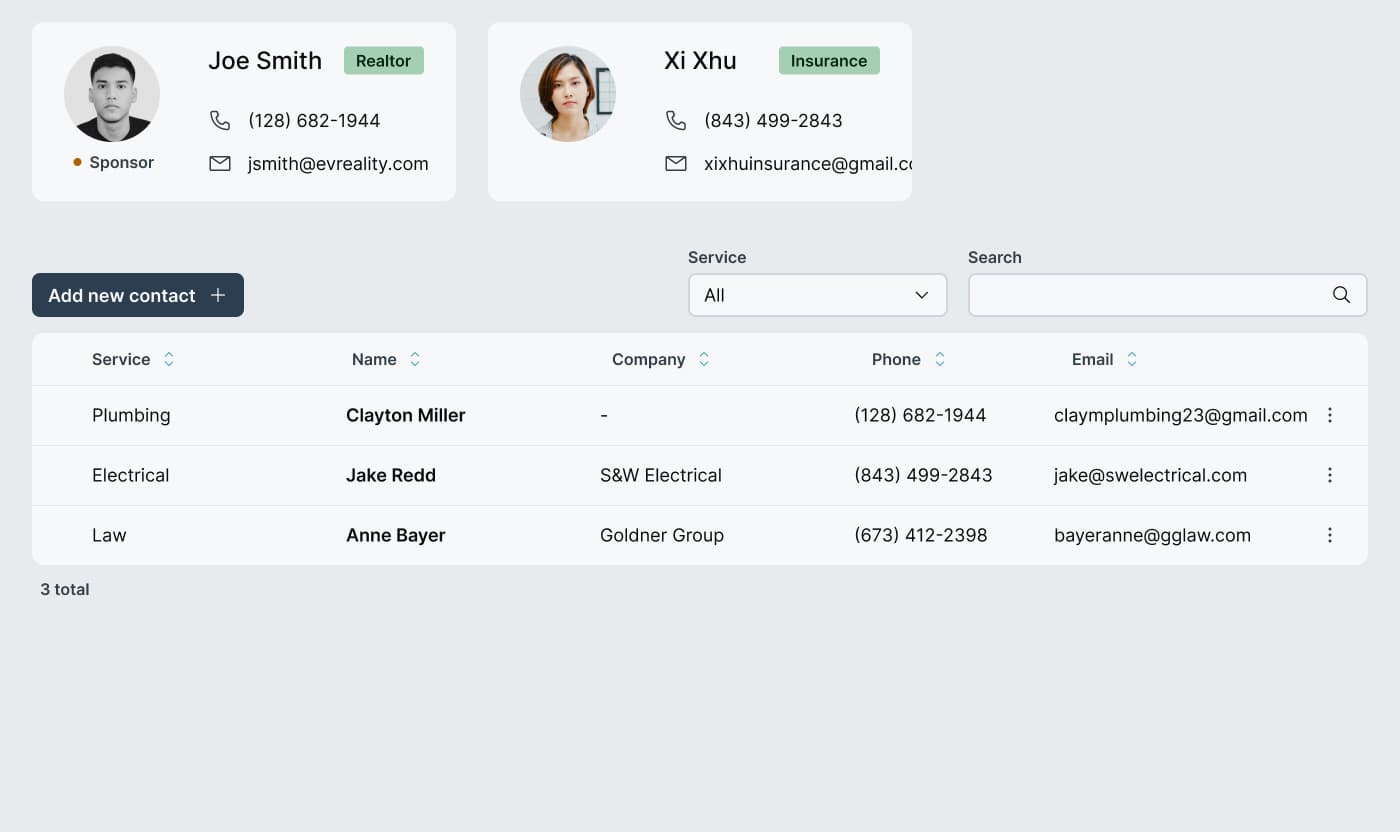Click S&W Electrical company cell
Viewport: 1400px width, 832px height.
tap(661, 475)
